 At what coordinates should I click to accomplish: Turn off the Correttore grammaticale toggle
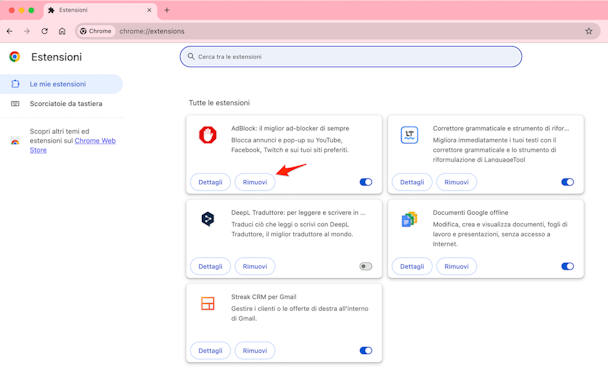(x=567, y=182)
